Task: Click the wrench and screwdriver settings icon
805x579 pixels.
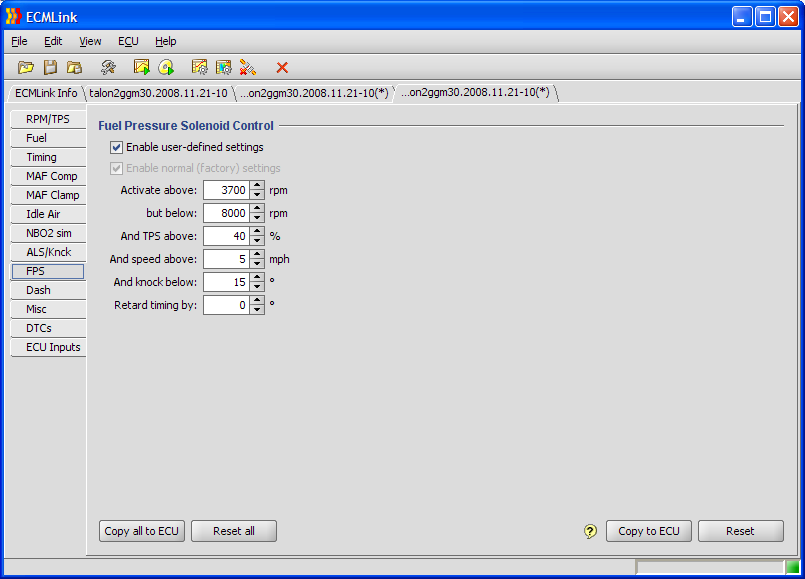Action: pyautogui.click(x=108, y=67)
